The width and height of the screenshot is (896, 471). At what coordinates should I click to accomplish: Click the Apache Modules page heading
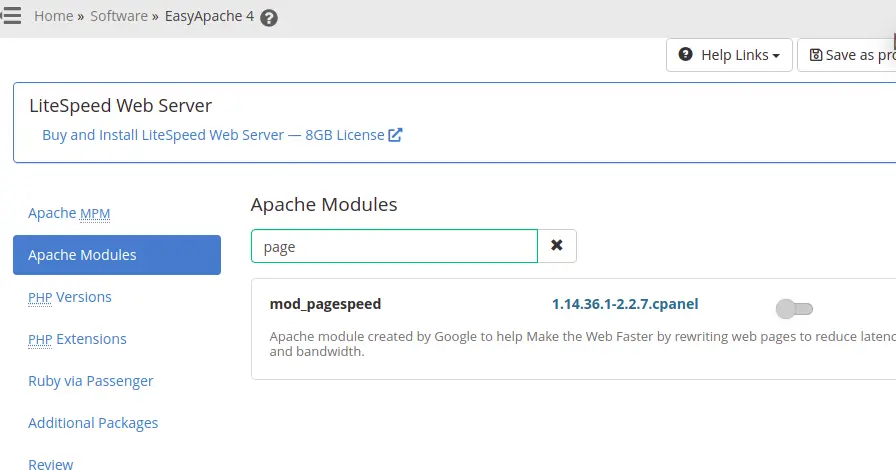[324, 205]
